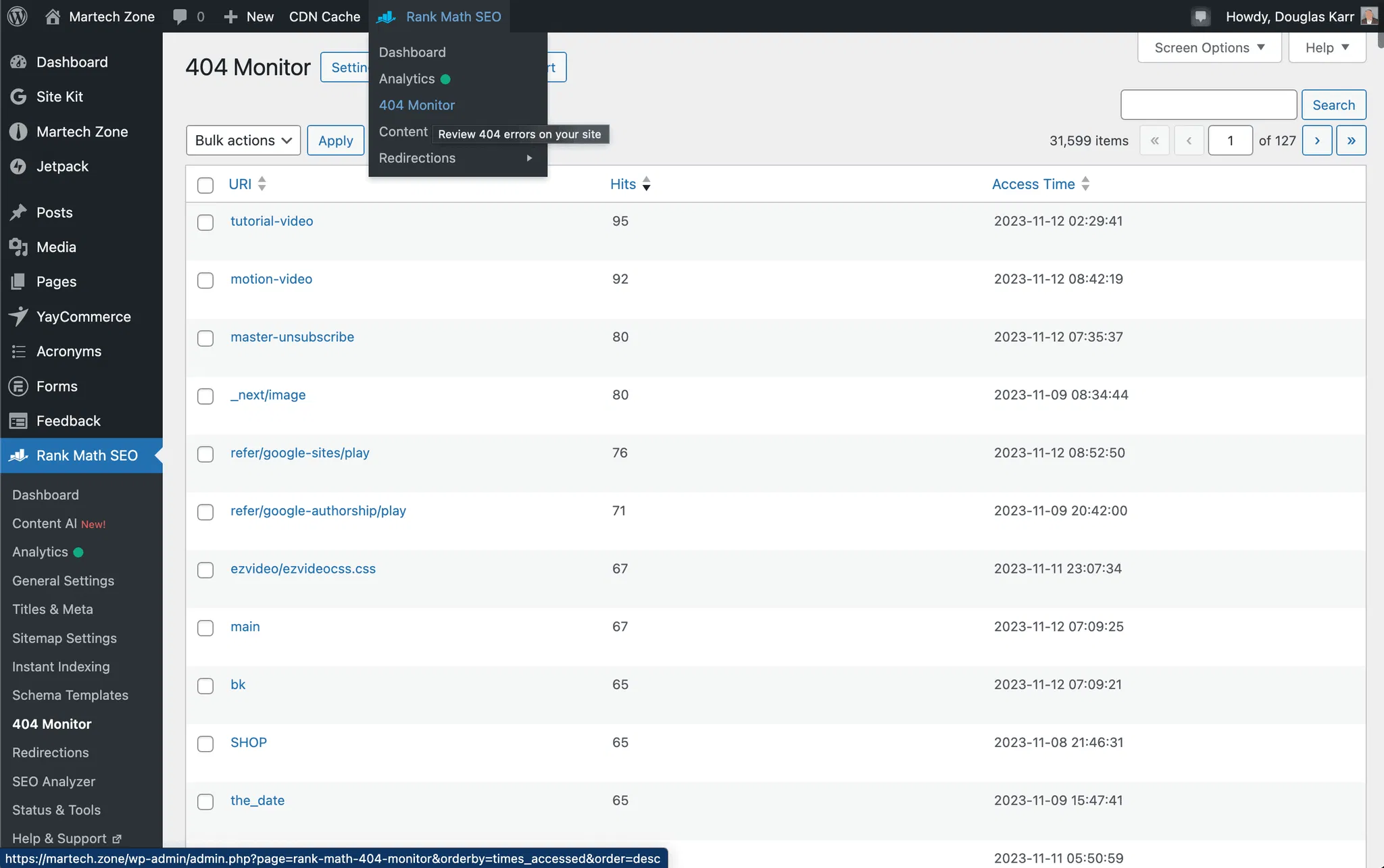Open Media via its sidebar icon

point(18,247)
